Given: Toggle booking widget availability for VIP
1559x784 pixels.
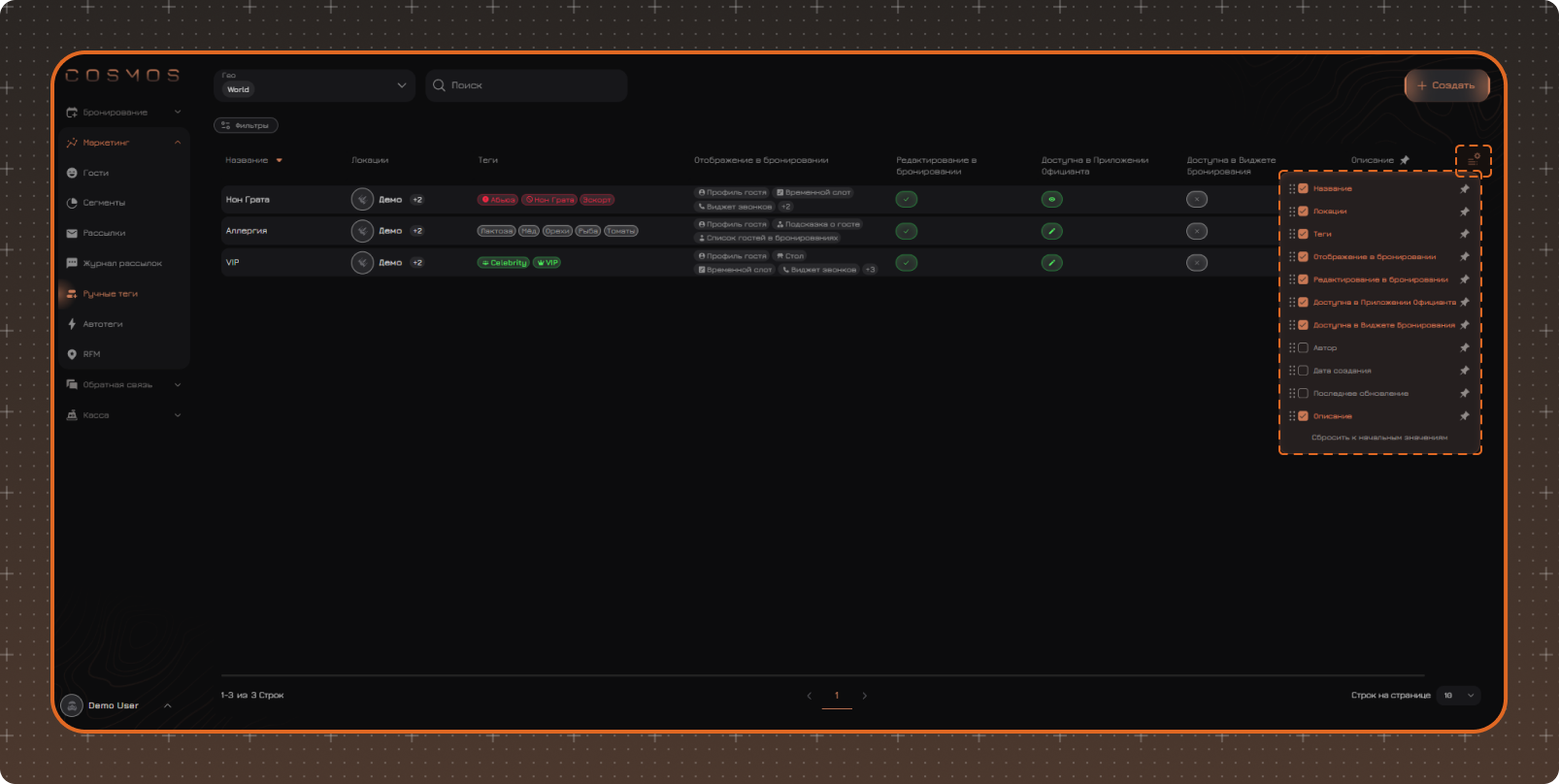Looking at the screenshot, I should 1197,263.
